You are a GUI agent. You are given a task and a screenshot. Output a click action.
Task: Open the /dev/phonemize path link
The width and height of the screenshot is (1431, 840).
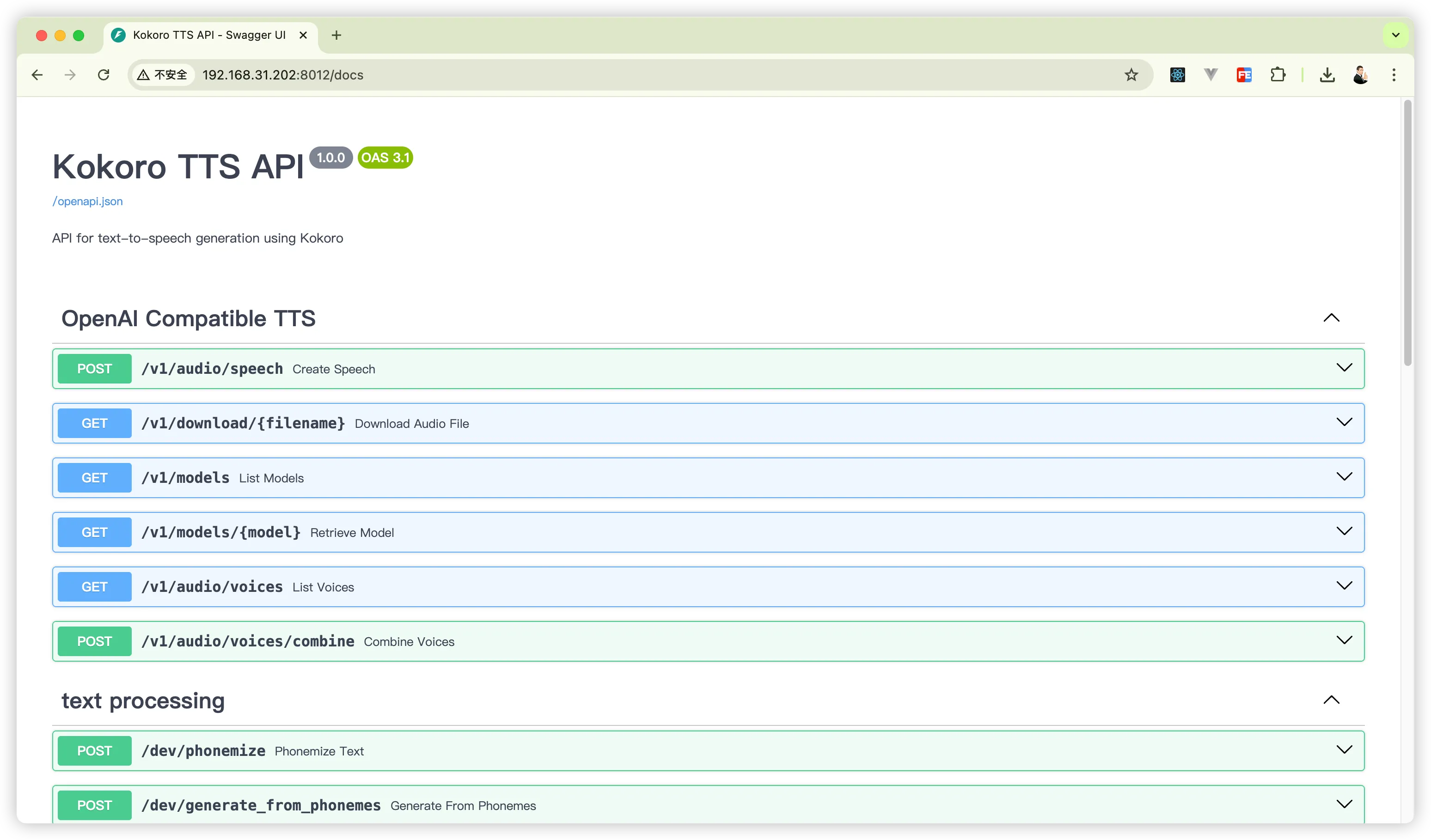tap(203, 751)
